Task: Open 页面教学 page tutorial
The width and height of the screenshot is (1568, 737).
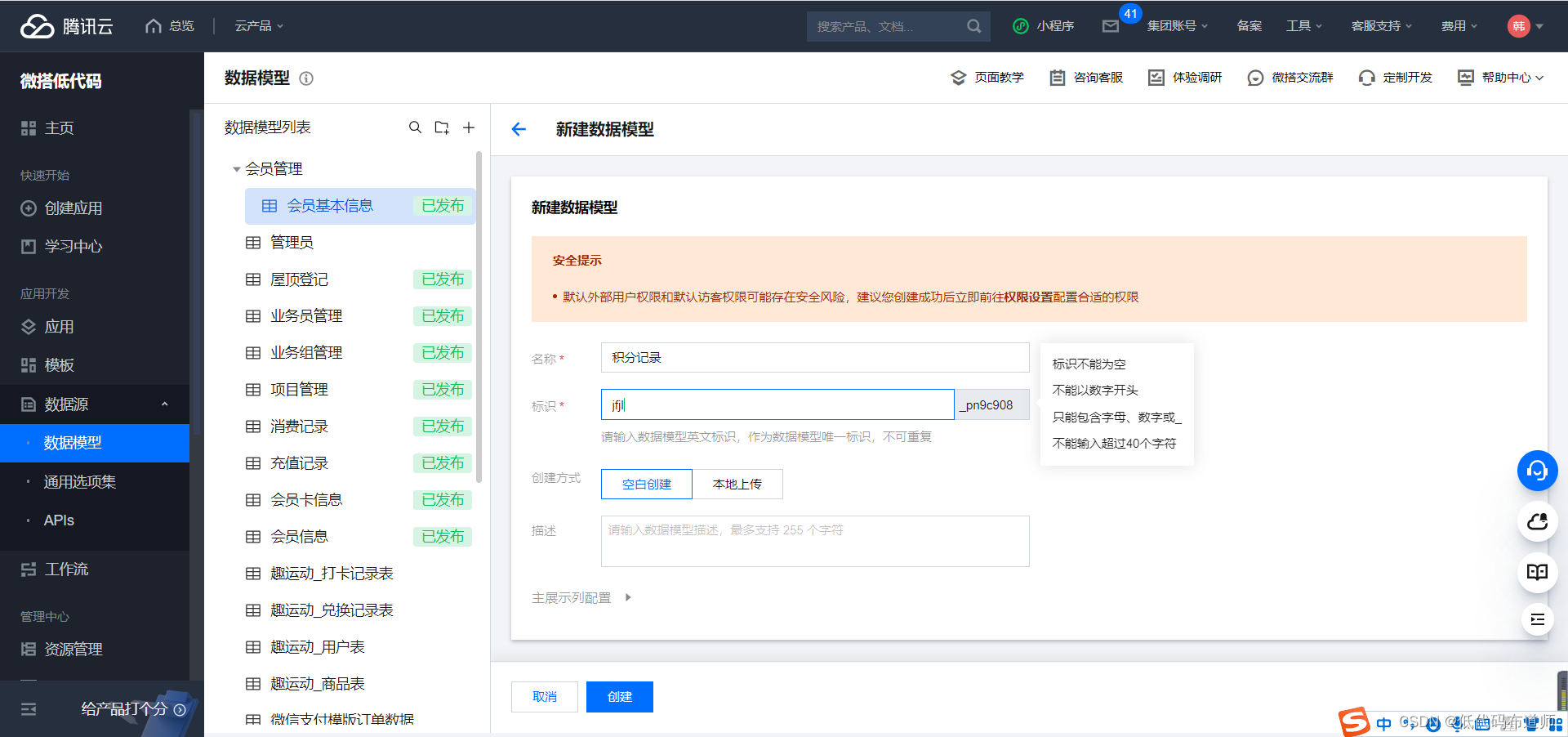Action: tap(987, 78)
